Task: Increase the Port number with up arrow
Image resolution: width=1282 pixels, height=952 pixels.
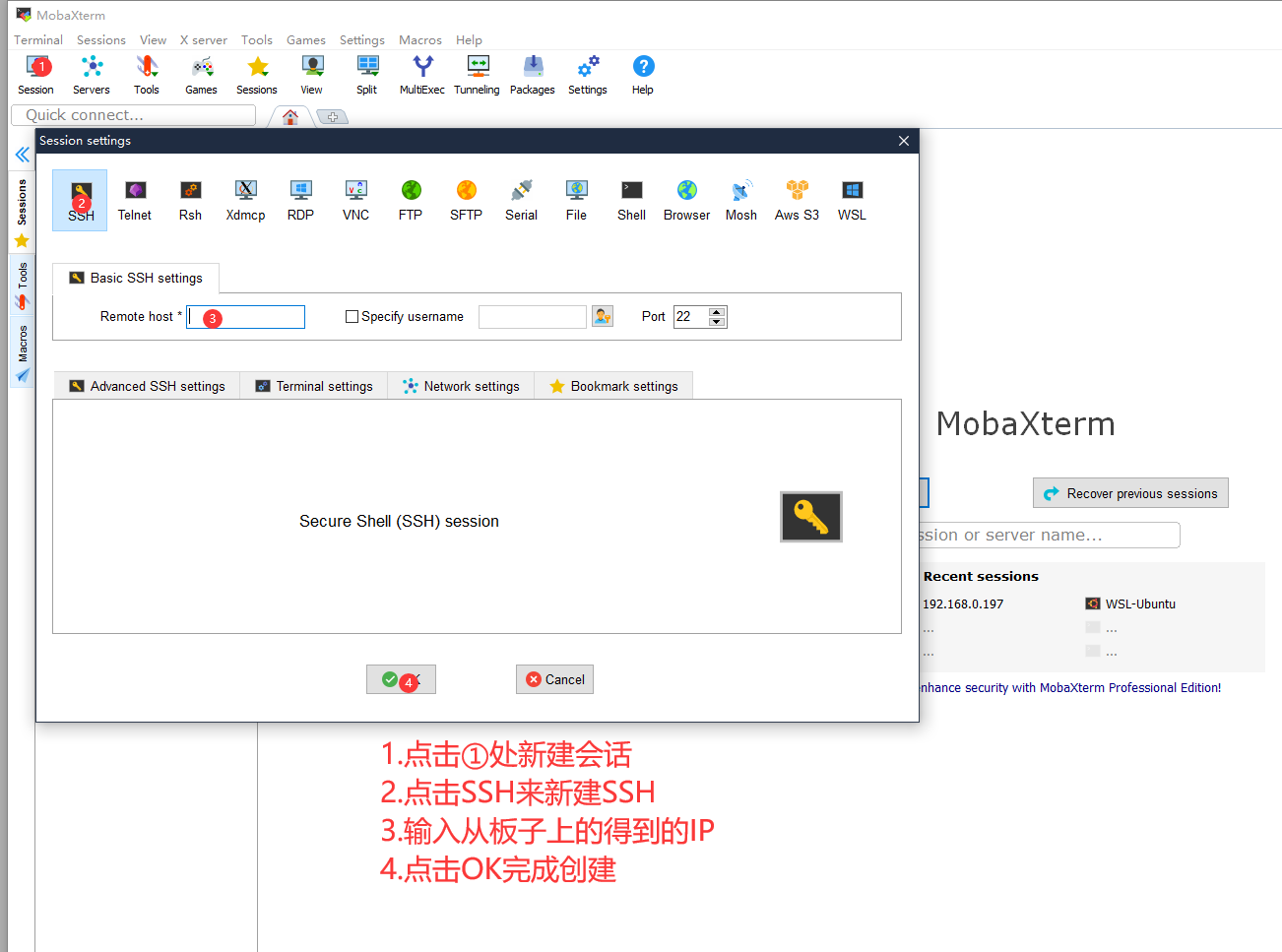Action: click(x=717, y=311)
